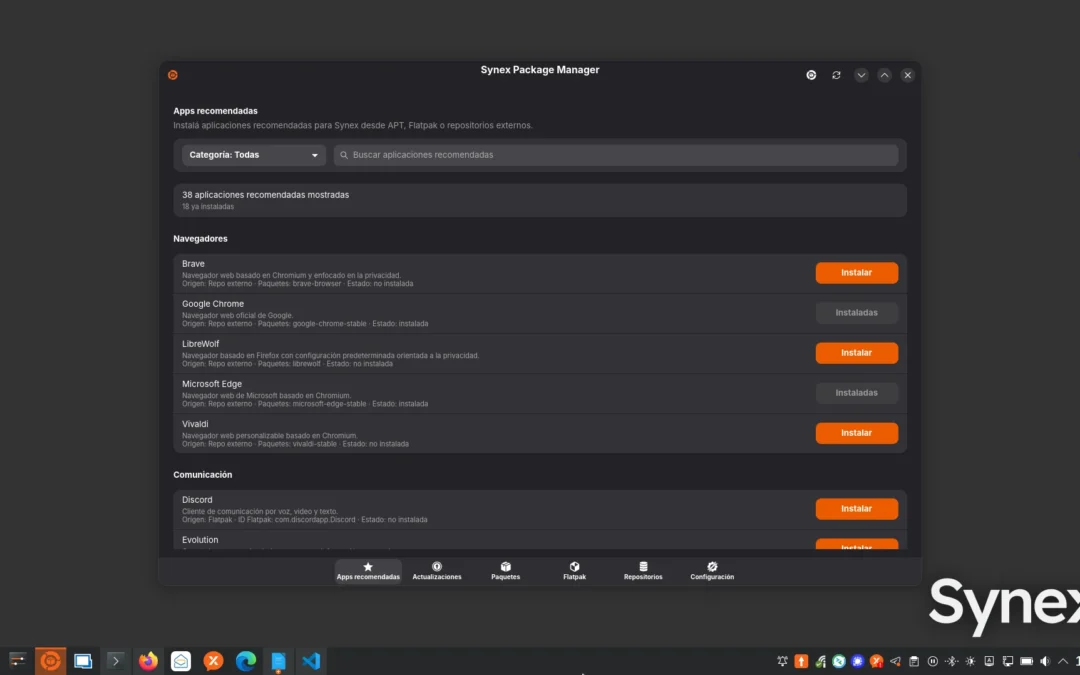
Task: Launch Firefox from the taskbar
Action: coord(148,661)
